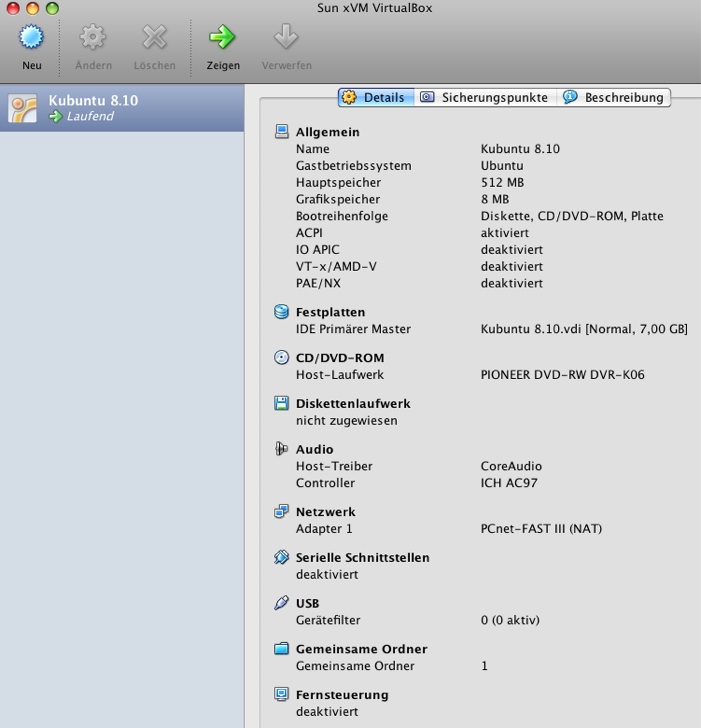Viewport: 701px width, 728px height.
Task: Click the USB plug icon
Action: point(281,603)
